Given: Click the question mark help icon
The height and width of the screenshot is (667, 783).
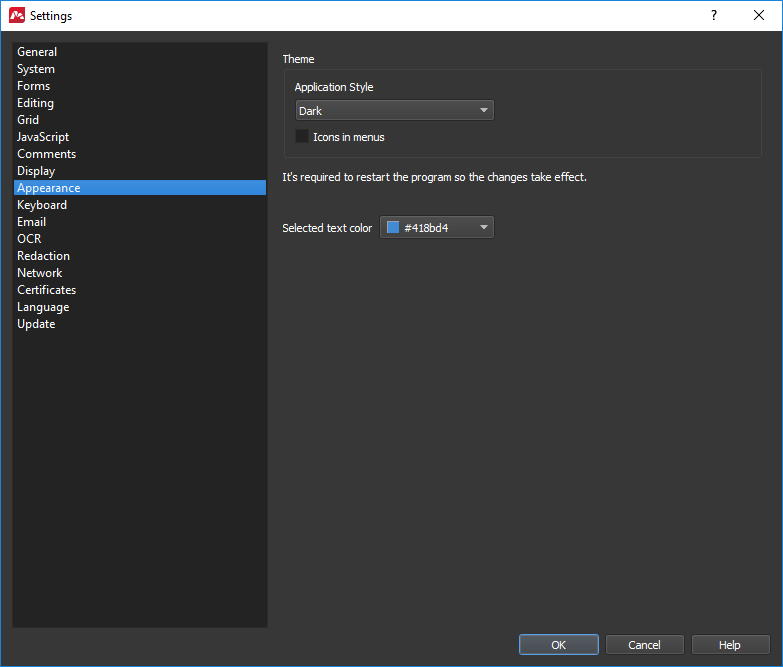Looking at the screenshot, I should pos(714,15).
